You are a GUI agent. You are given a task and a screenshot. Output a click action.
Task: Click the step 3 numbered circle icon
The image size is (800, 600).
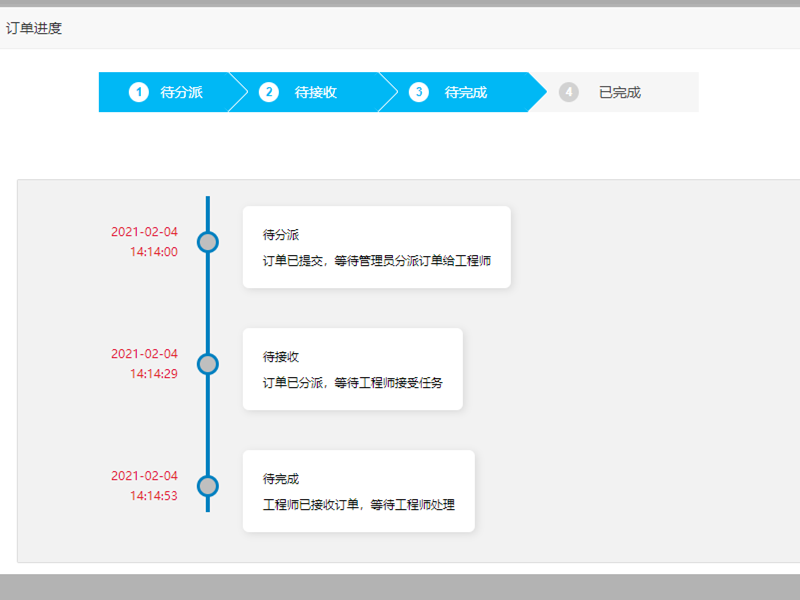(417, 92)
